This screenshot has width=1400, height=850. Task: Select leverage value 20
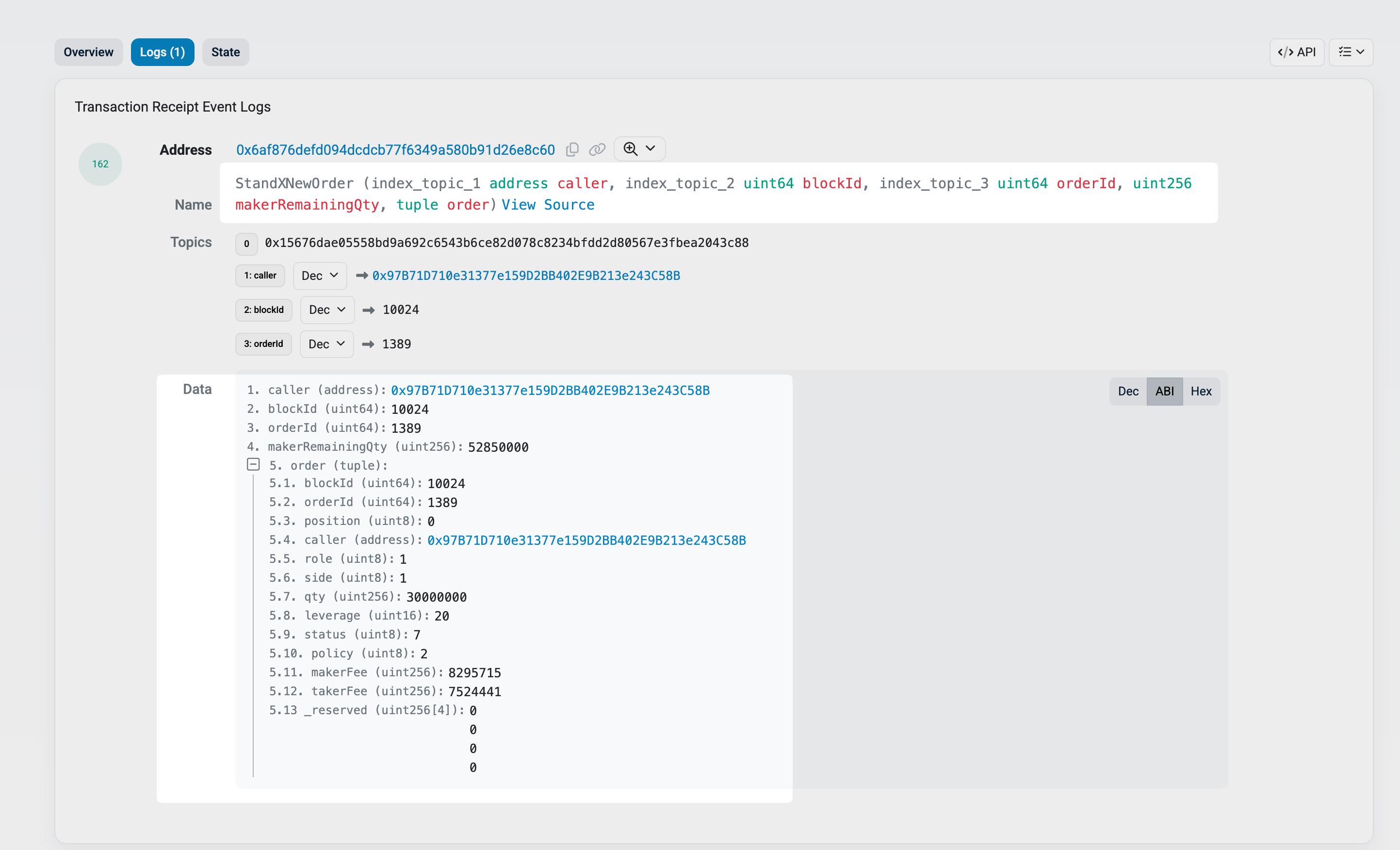click(x=441, y=616)
